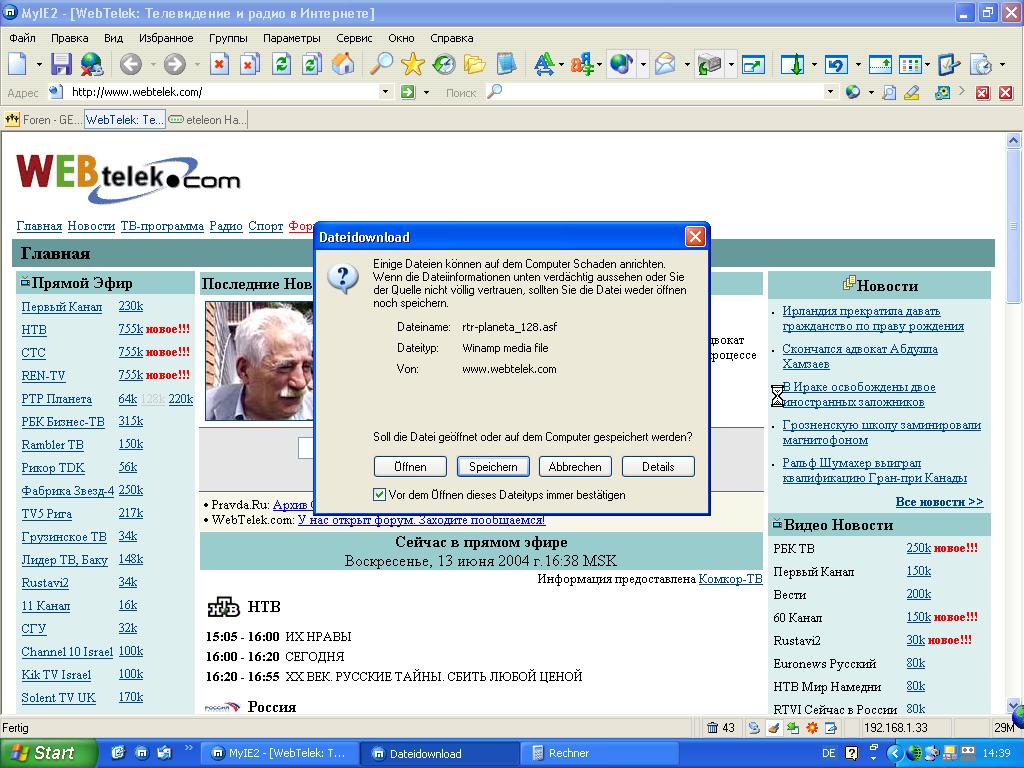Click the stop loading page icon
Image resolution: width=1024 pixels, height=768 pixels.
[219, 64]
